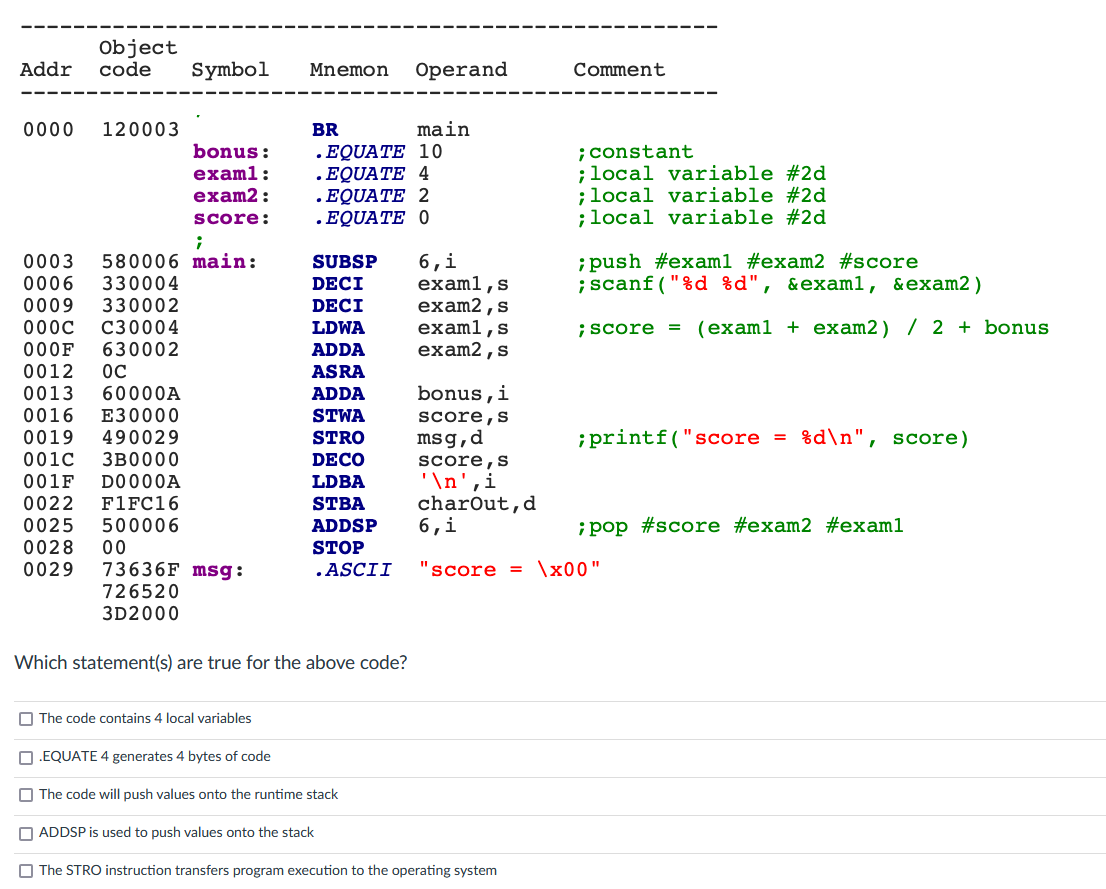Click the 'exam2:' symbol definition
The image size is (1106, 889).
click(231, 195)
